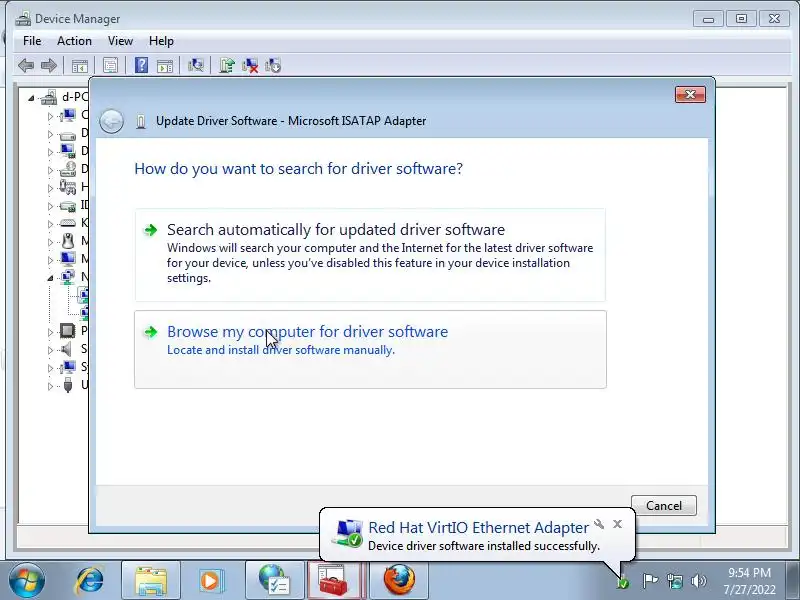
Task: Open the Action menu
Action: tap(74, 41)
